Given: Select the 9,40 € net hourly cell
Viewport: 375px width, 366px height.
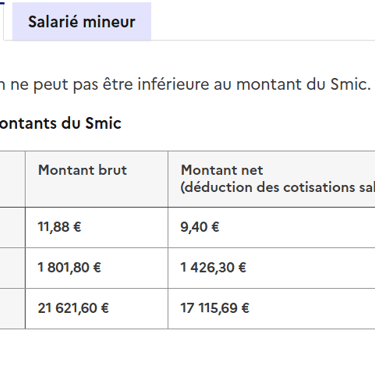Looking at the screenshot, I should pos(271,227).
